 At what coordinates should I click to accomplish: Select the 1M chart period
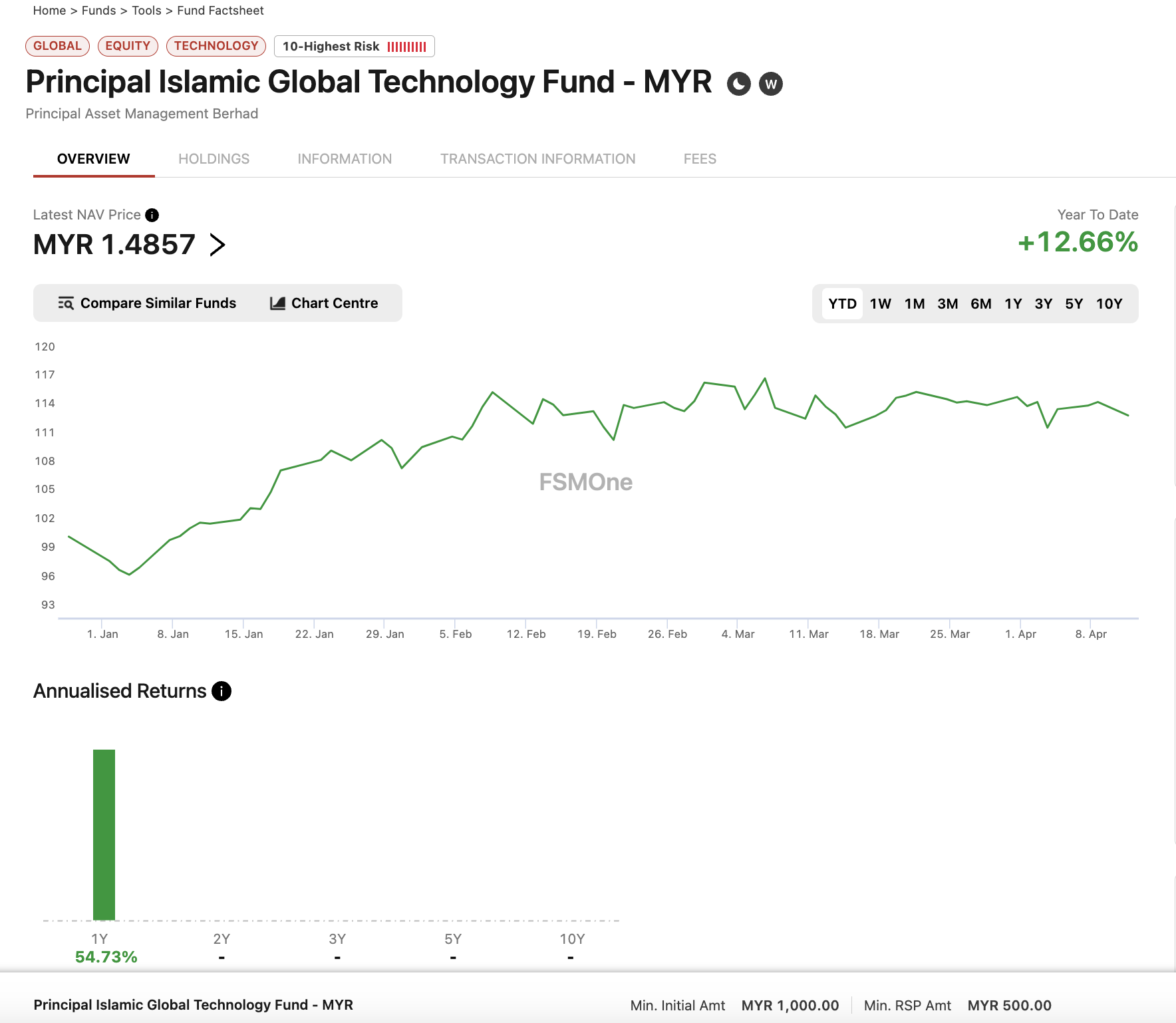point(915,304)
